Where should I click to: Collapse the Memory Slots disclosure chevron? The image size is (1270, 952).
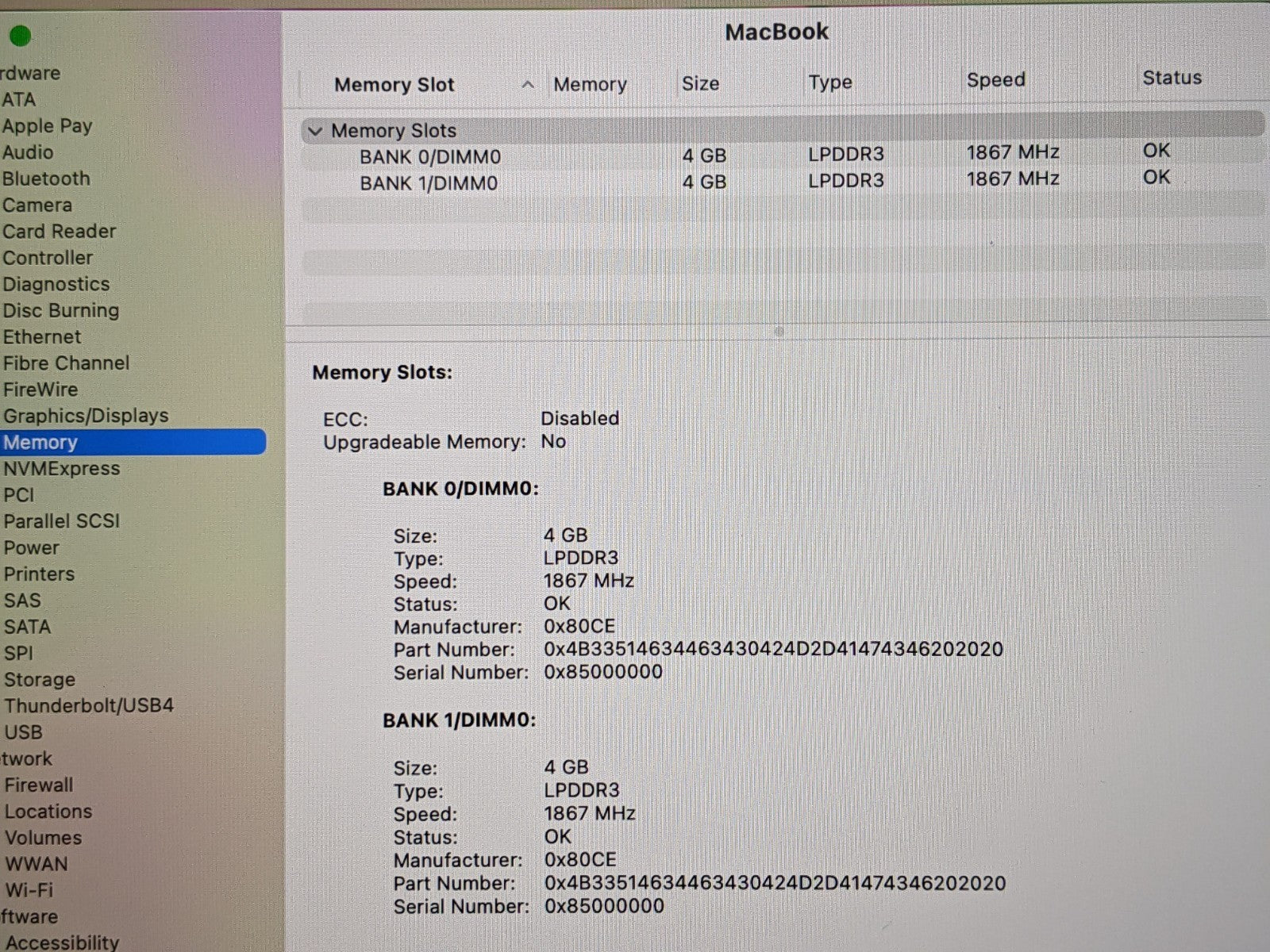[x=316, y=131]
